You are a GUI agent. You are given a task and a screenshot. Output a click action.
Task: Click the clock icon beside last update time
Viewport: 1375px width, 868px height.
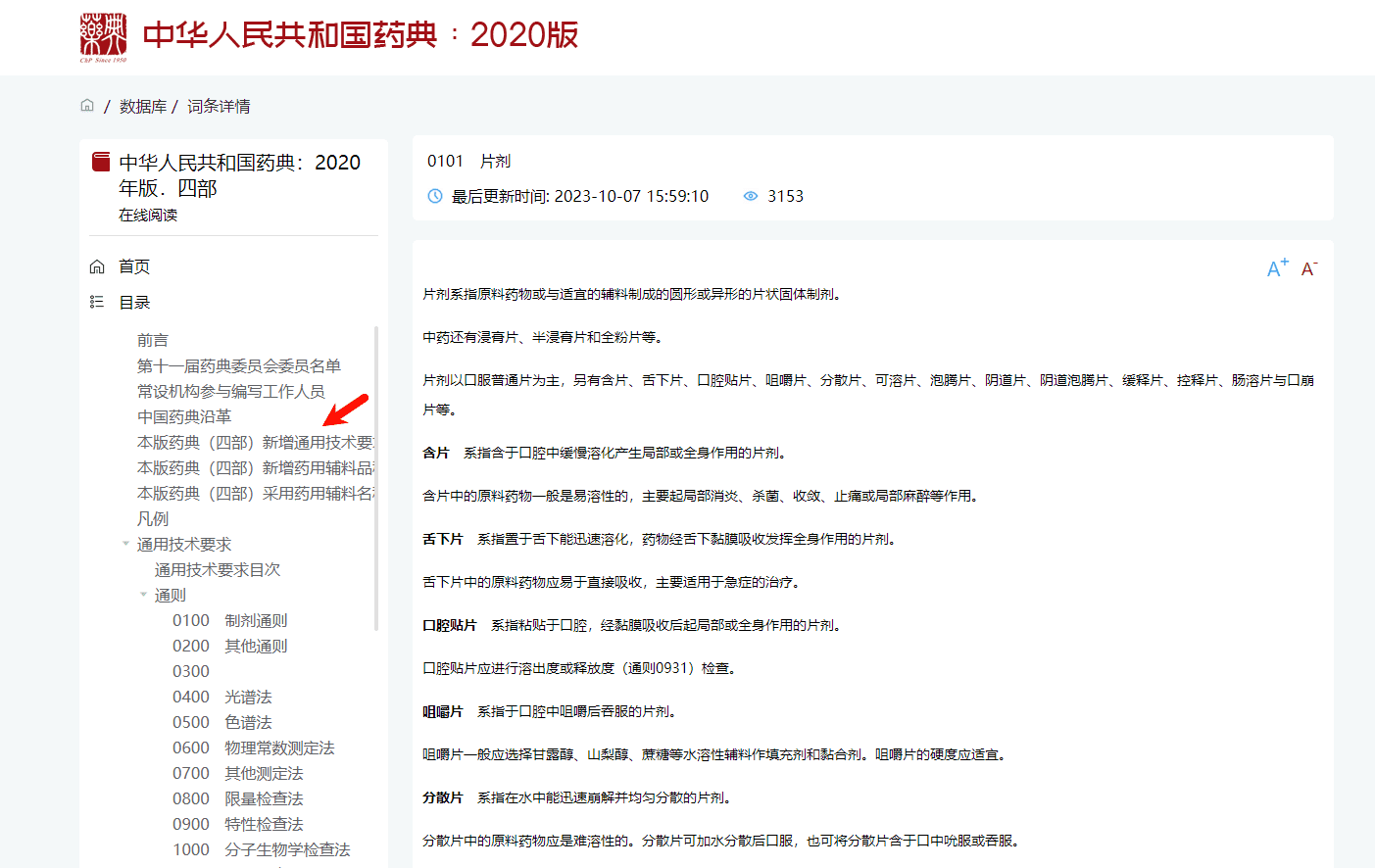click(x=435, y=196)
